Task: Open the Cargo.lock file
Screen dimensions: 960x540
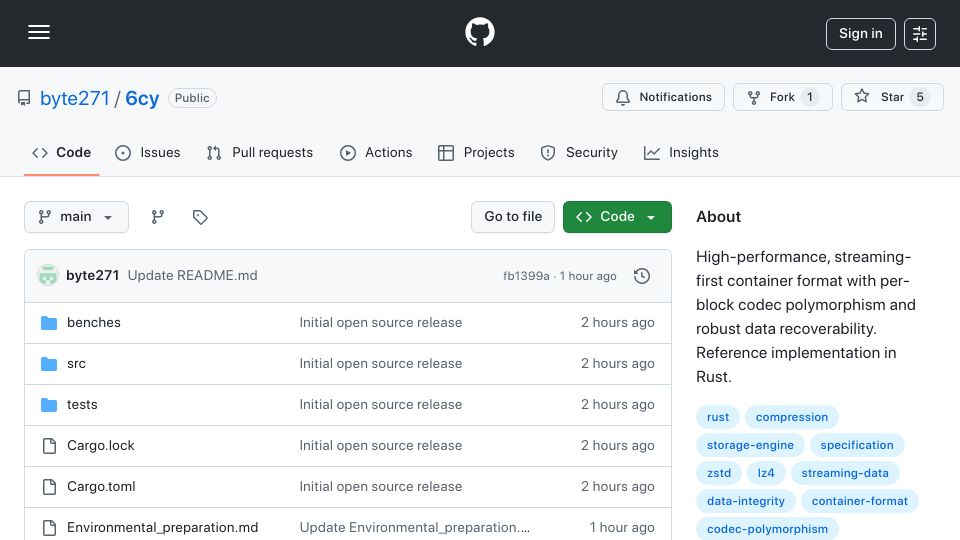Action: click(100, 446)
